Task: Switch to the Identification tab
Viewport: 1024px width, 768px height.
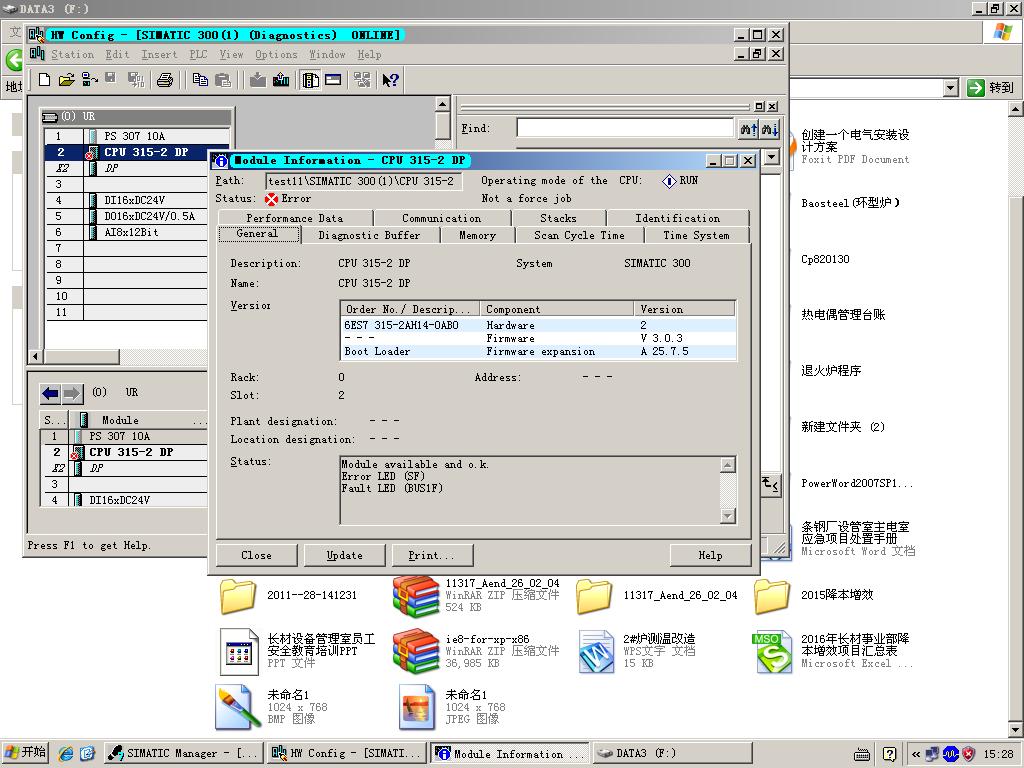Action: pos(677,218)
